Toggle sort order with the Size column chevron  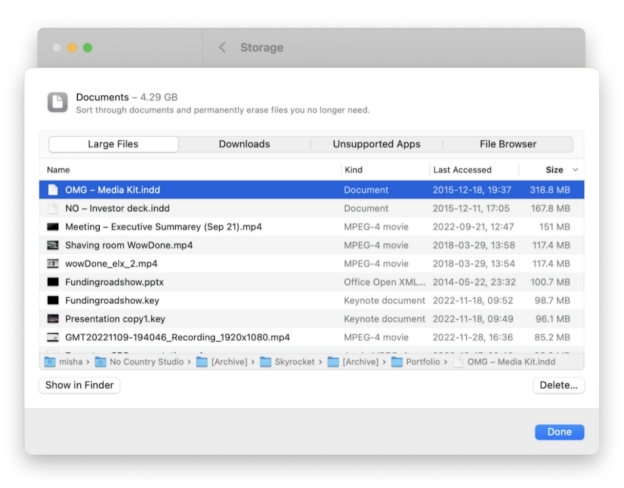coord(575,170)
